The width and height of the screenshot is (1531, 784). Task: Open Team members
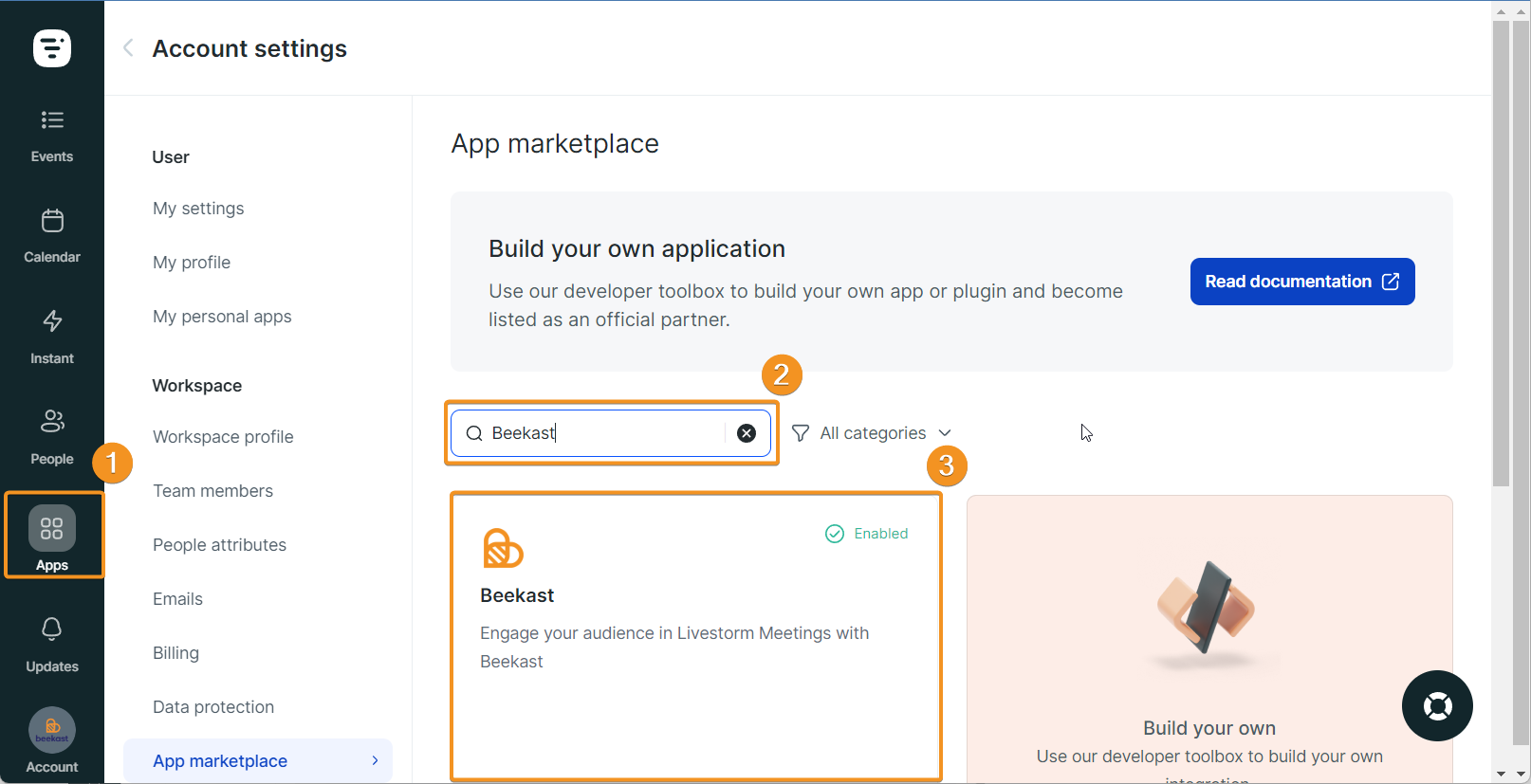click(x=212, y=491)
